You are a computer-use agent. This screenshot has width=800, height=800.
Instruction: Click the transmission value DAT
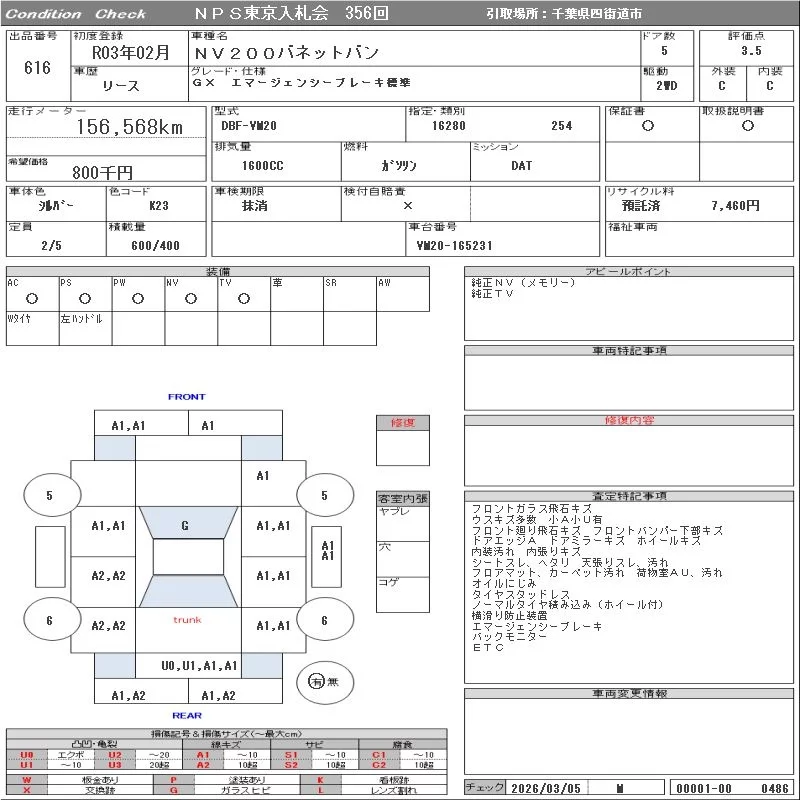(x=521, y=165)
